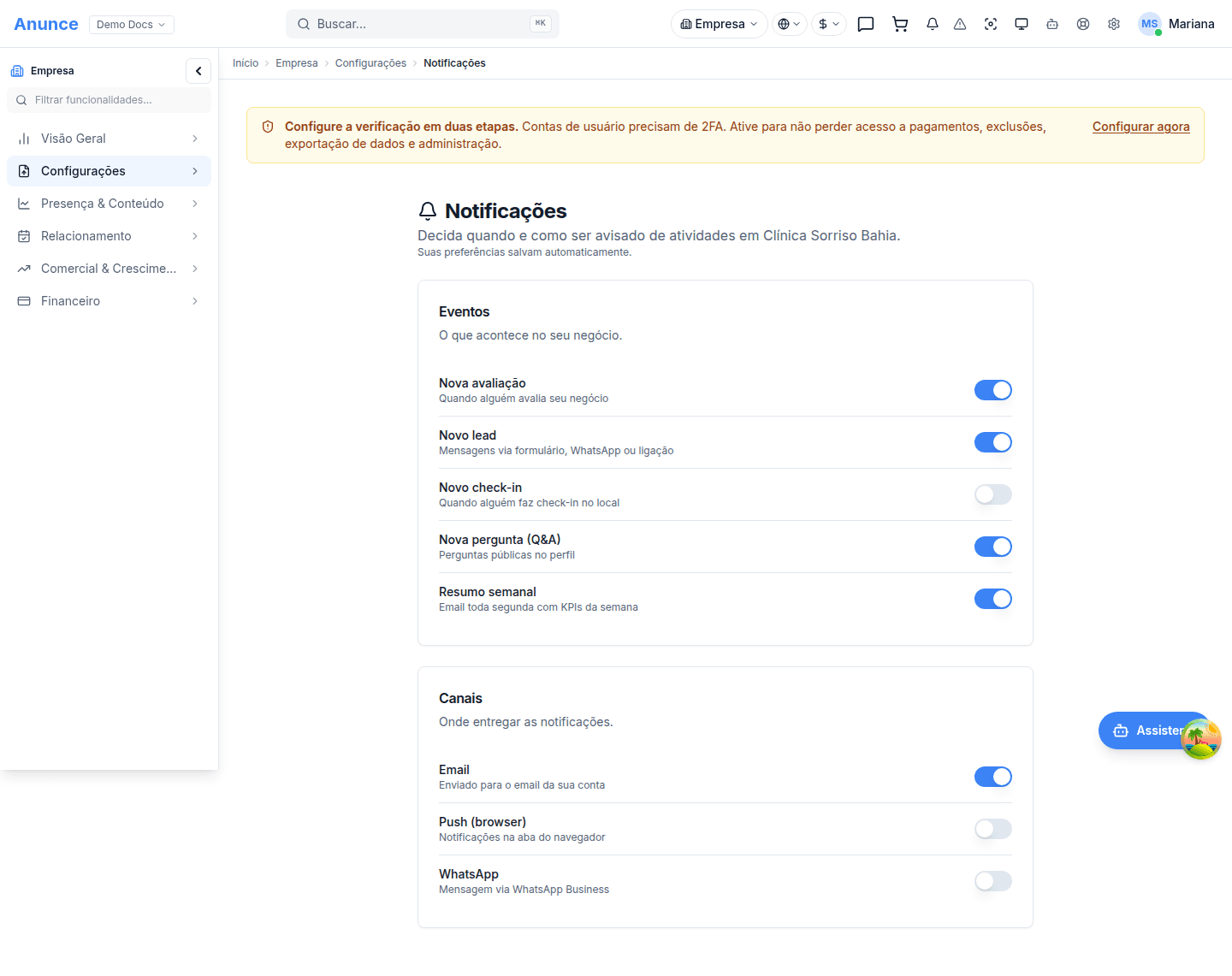
Task: Go to Inicio in the breadcrumb
Action: [x=246, y=63]
